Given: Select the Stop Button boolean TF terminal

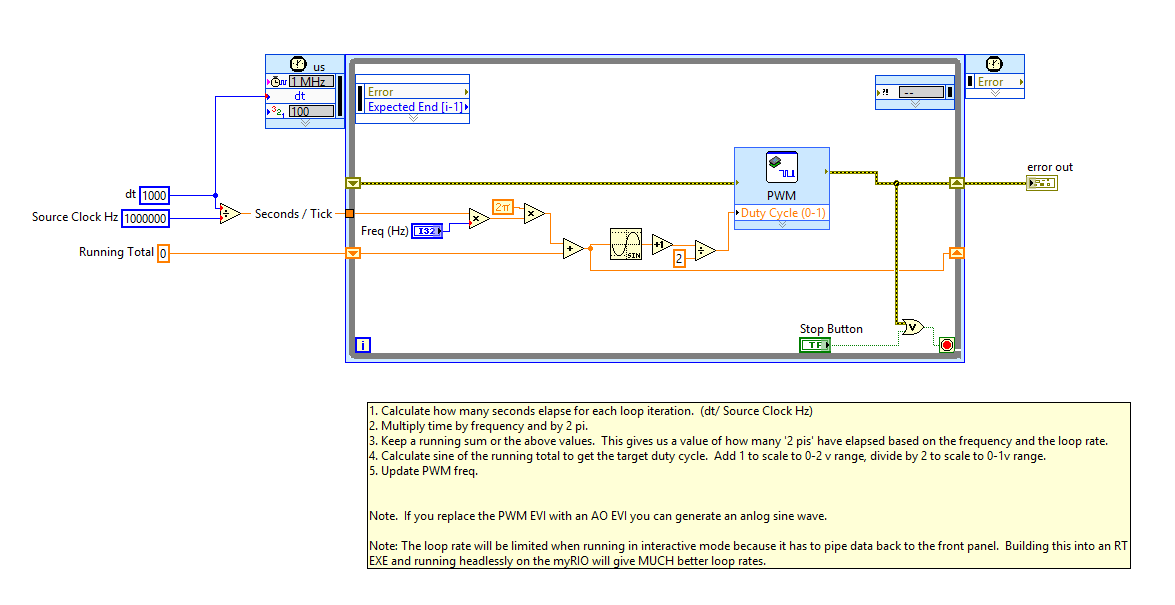Looking at the screenshot, I should click(x=815, y=345).
